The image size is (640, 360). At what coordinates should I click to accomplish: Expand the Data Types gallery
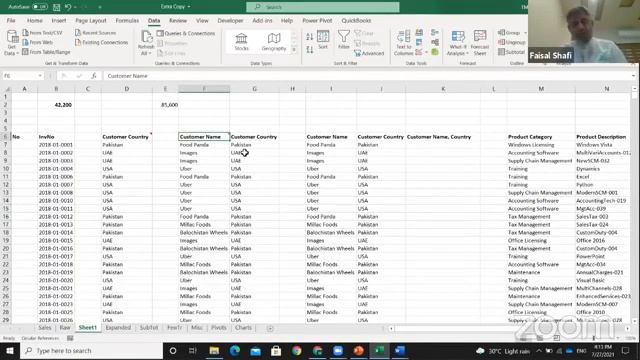pyautogui.click(x=294, y=50)
